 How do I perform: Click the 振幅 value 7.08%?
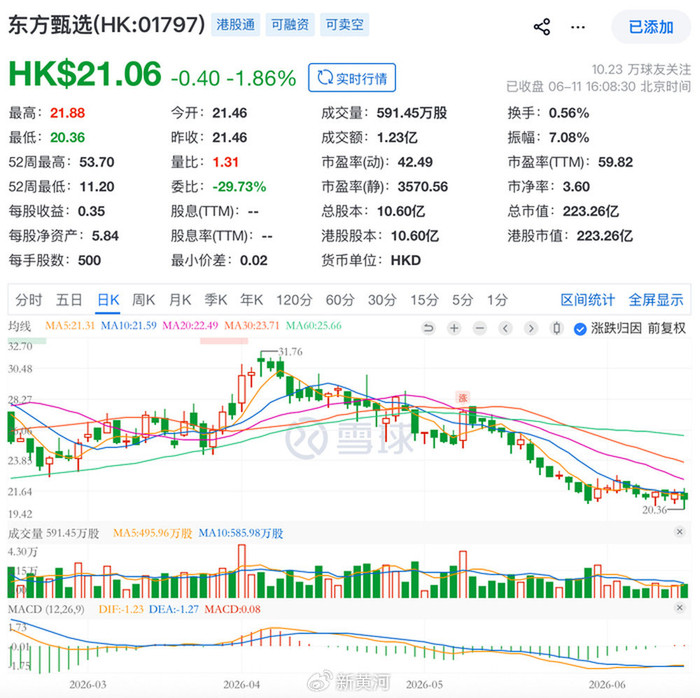tap(569, 137)
